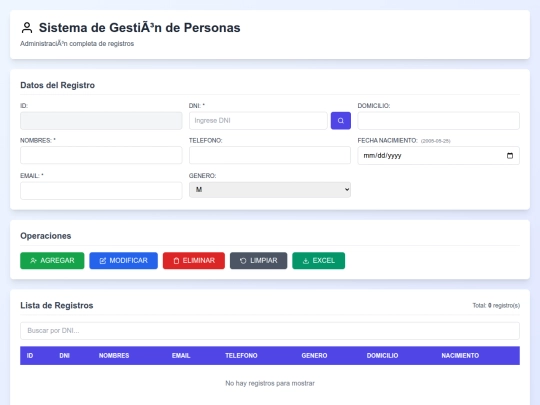Click the TELEFONO table column header

click(x=241, y=355)
